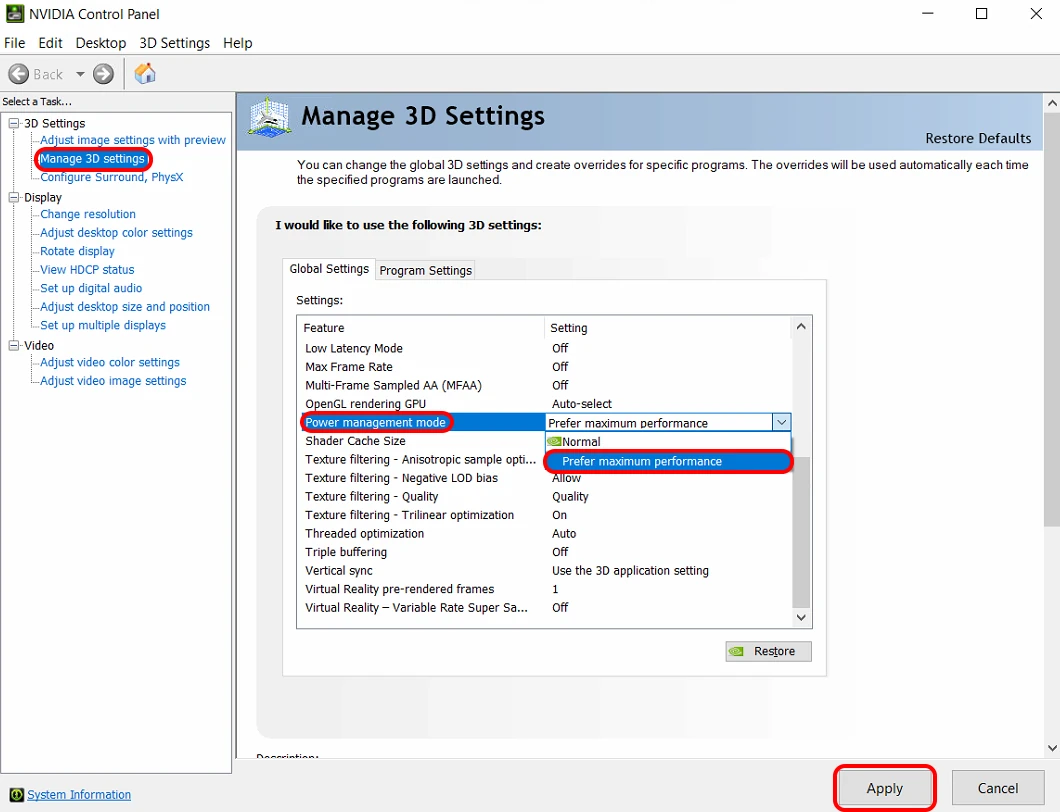Choose Prefer maximum performance option
Screen dimensions: 1060x812
tap(642, 461)
